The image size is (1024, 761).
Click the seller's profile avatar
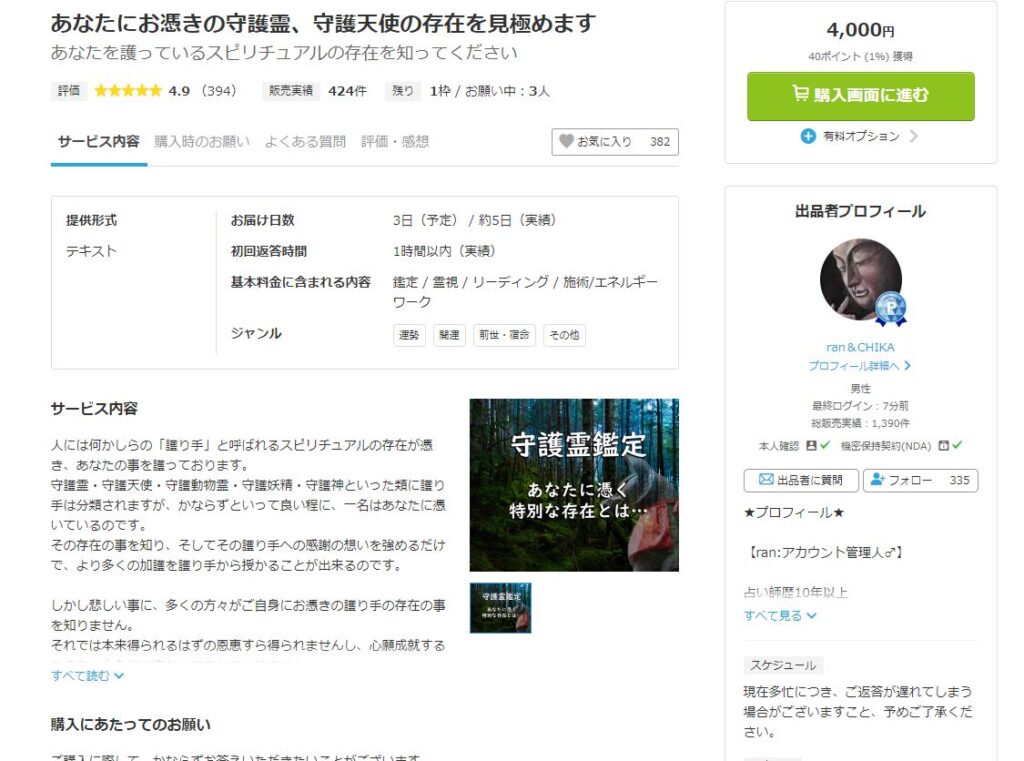click(x=860, y=279)
